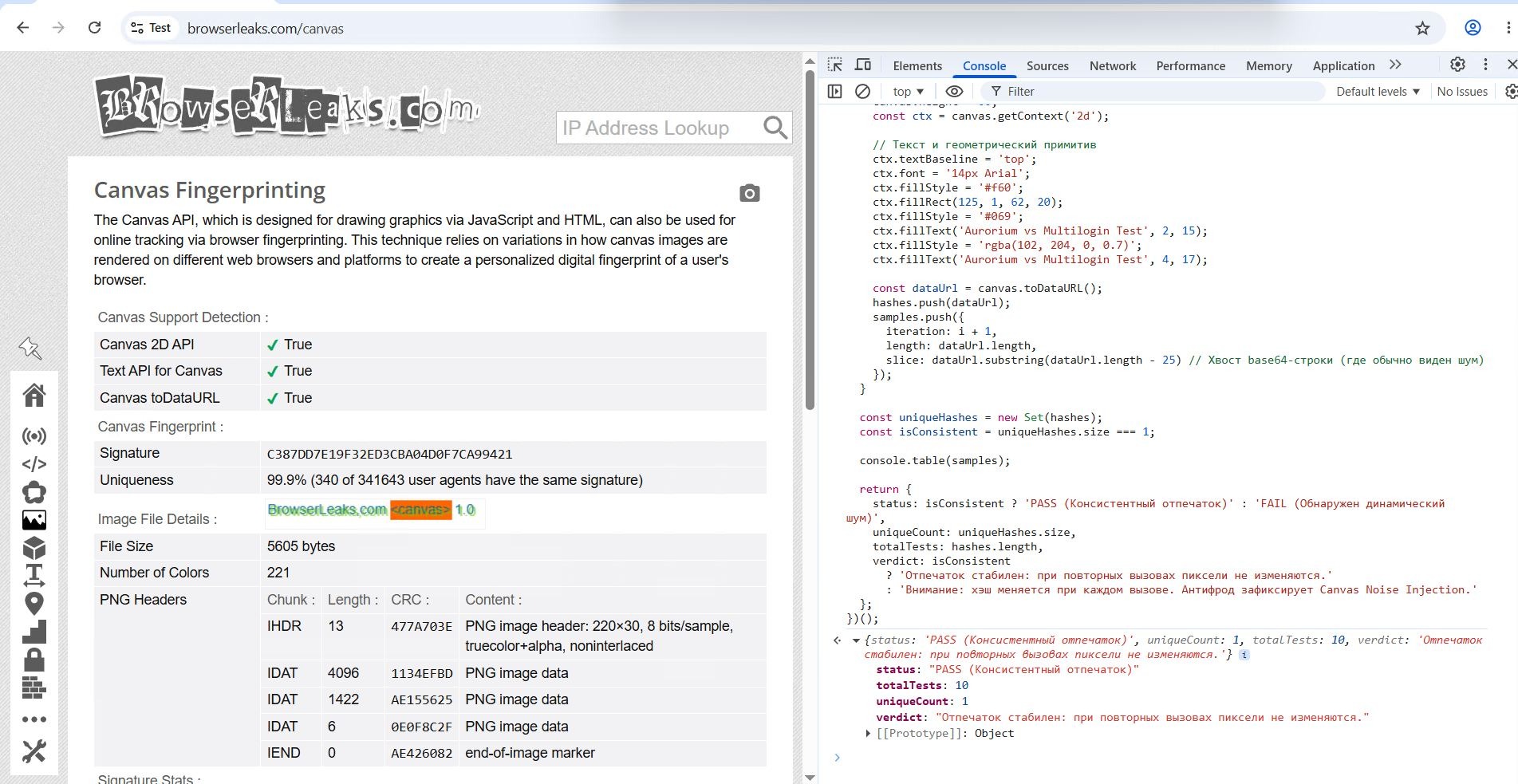This screenshot has height=784, width=1518.
Task: Toggle the console sidebar panel
Action: tap(835, 92)
